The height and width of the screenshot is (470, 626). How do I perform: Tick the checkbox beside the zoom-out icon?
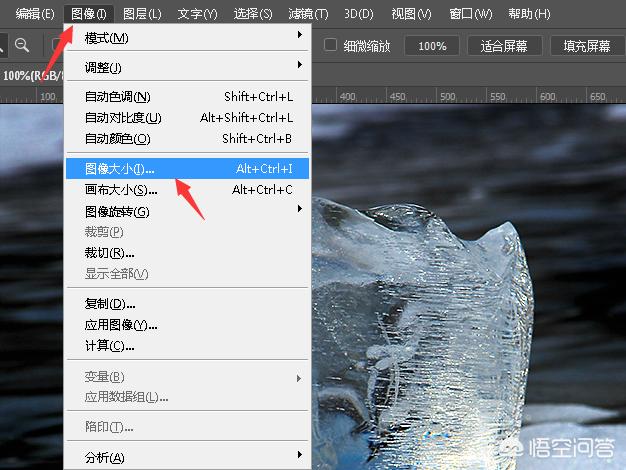pos(56,45)
